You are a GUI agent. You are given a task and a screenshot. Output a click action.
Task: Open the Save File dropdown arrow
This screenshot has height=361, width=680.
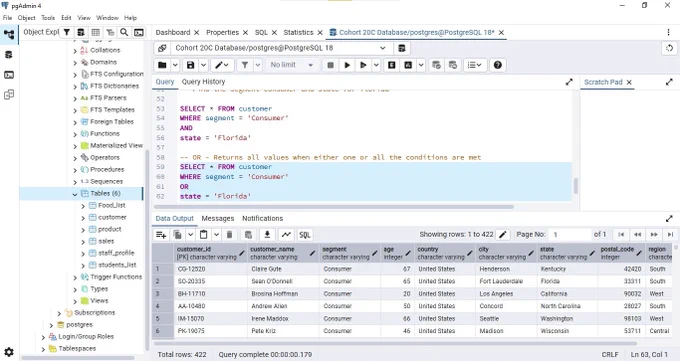click(x=203, y=65)
